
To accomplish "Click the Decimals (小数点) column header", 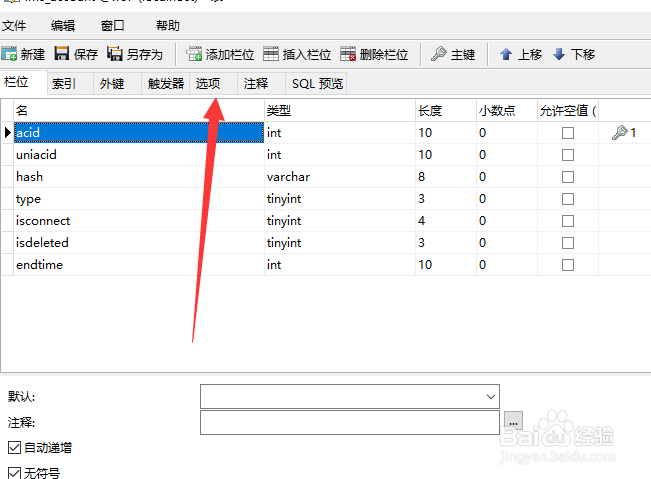I will pos(507,110).
